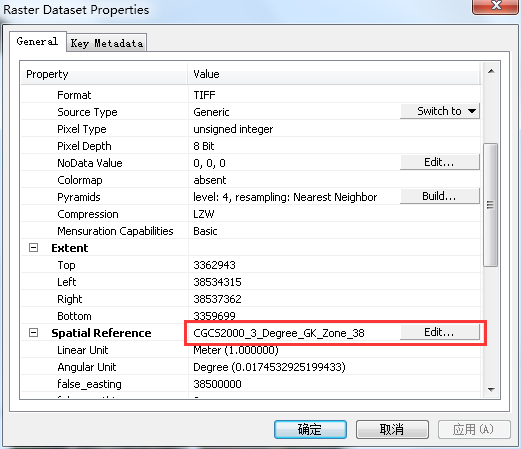Select the Mensuration Capabilities value Basic
This screenshot has width=521, height=449.
pos(205,231)
